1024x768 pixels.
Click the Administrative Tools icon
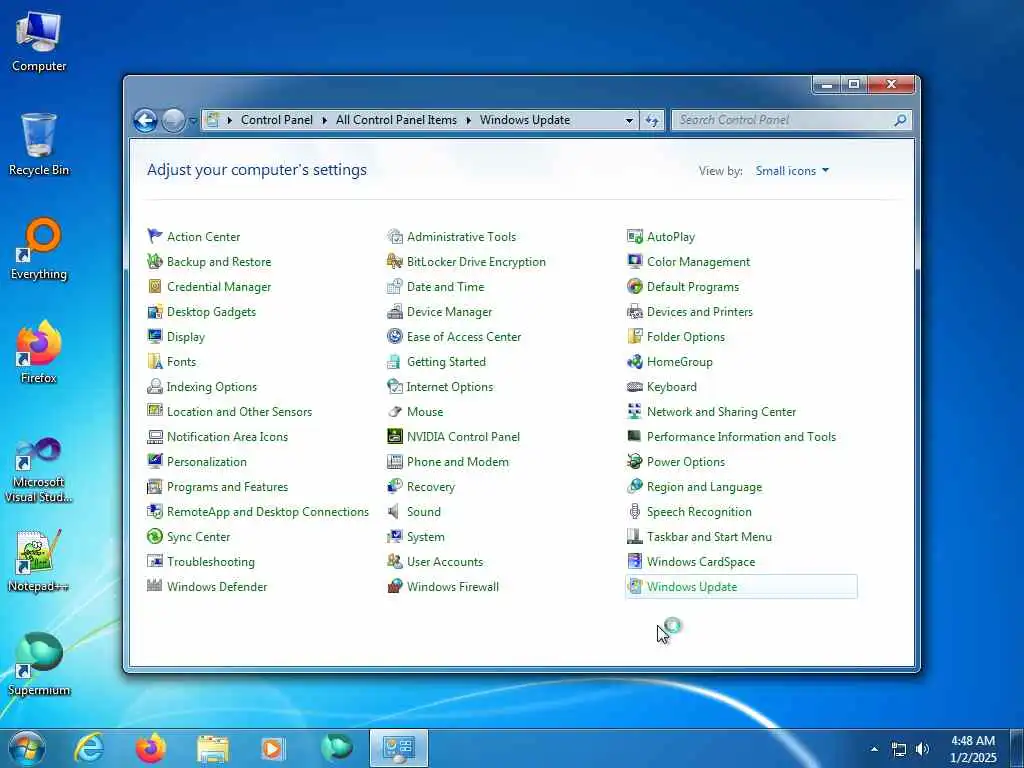394,236
